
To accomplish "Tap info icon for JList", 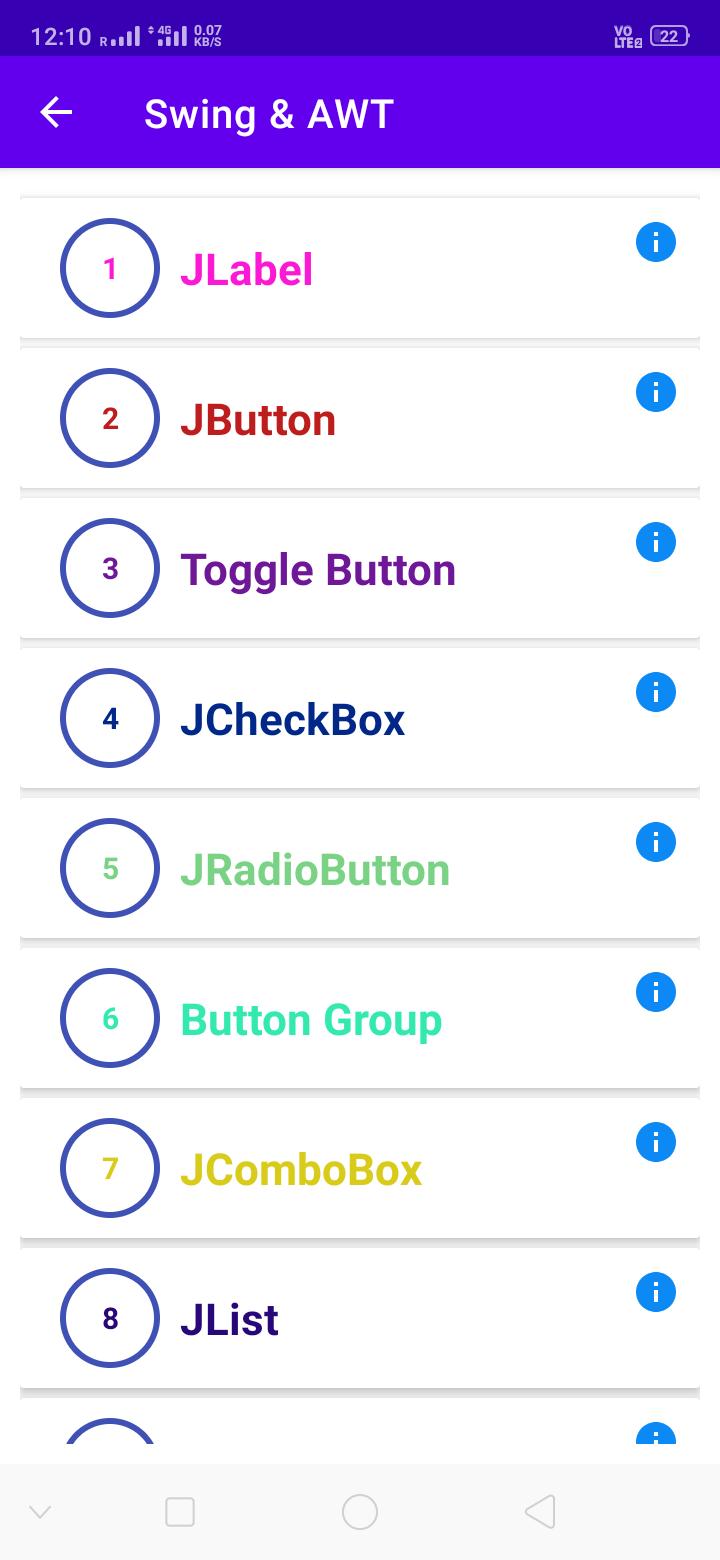I will [656, 1292].
